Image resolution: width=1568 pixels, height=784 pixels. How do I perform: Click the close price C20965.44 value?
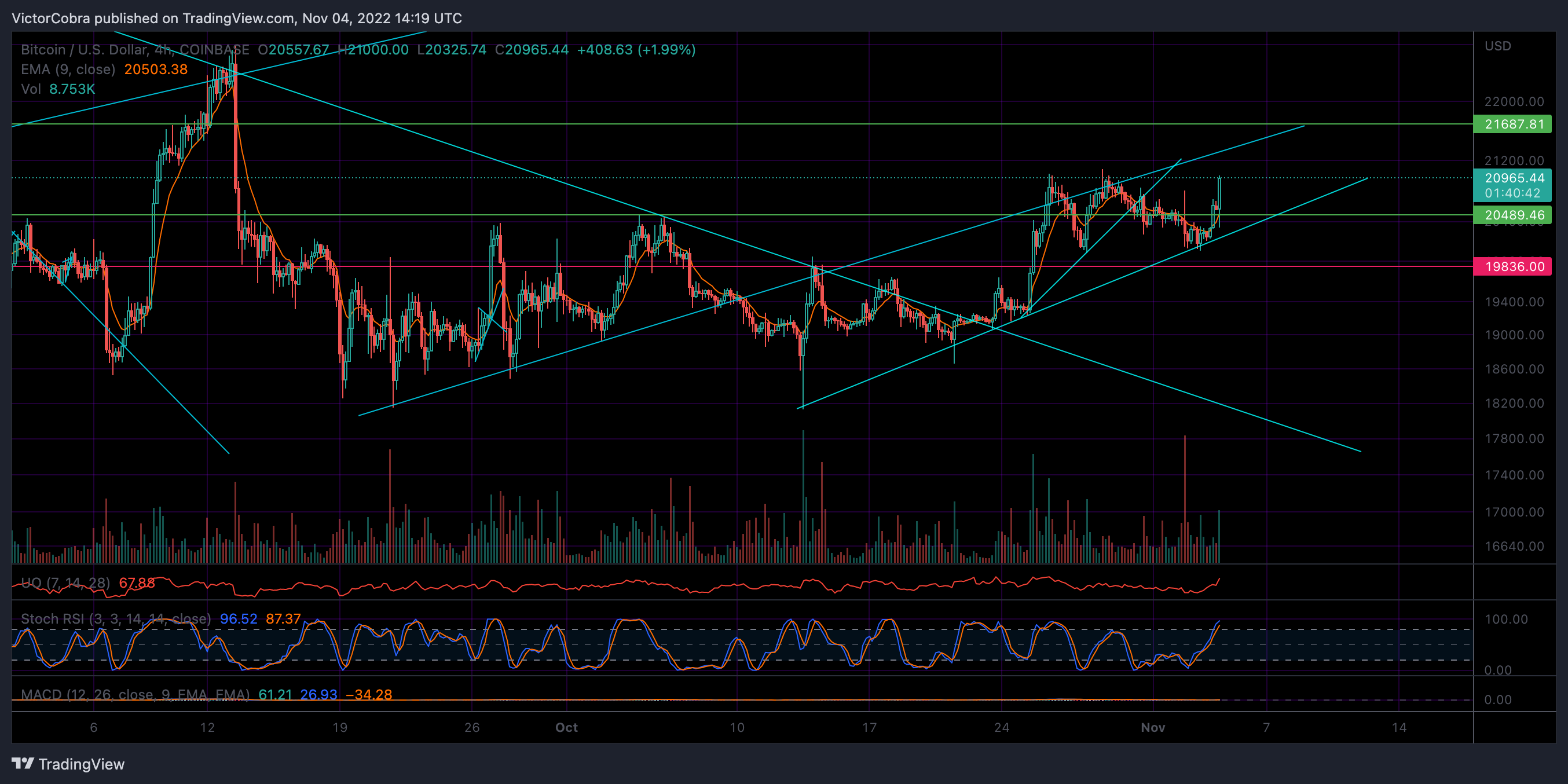coord(532,50)
